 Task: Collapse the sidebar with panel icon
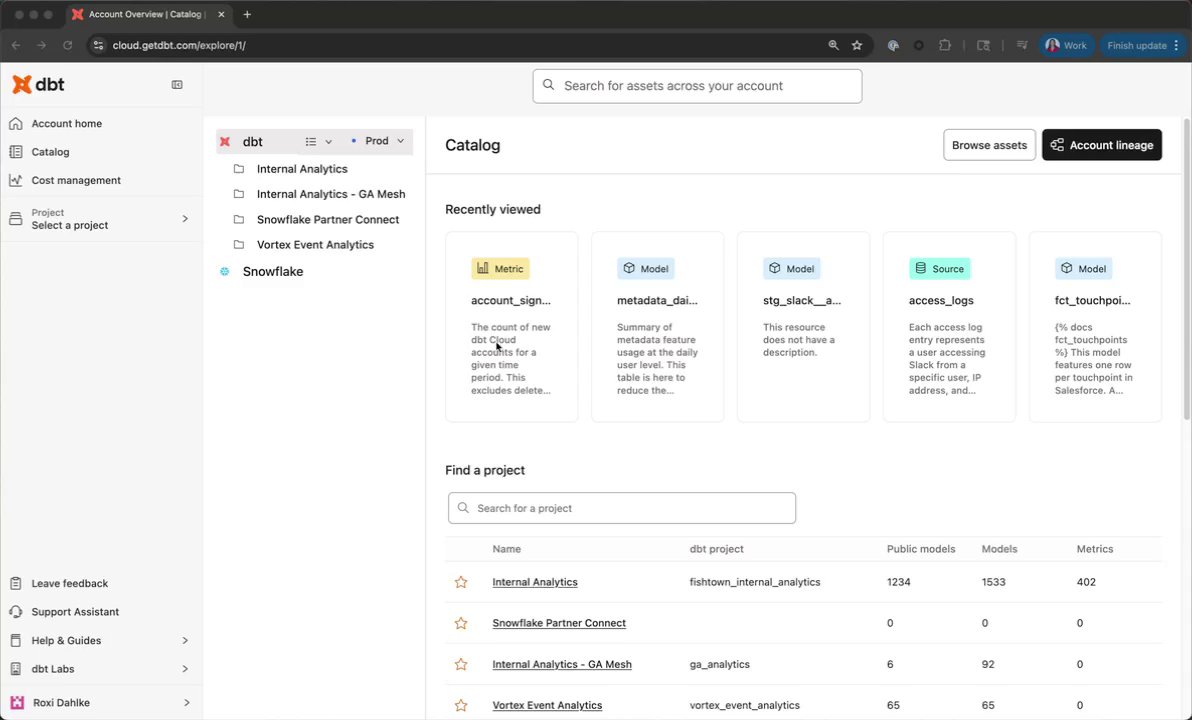[x=177, y=85]
